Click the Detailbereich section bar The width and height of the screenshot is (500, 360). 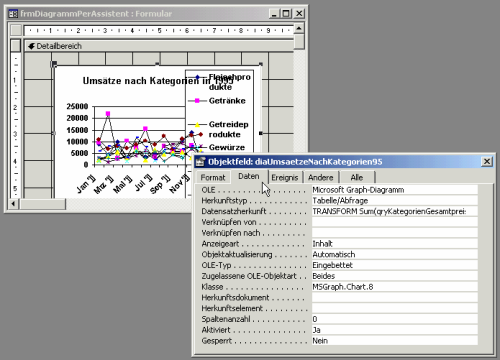[x=159, y=46]
